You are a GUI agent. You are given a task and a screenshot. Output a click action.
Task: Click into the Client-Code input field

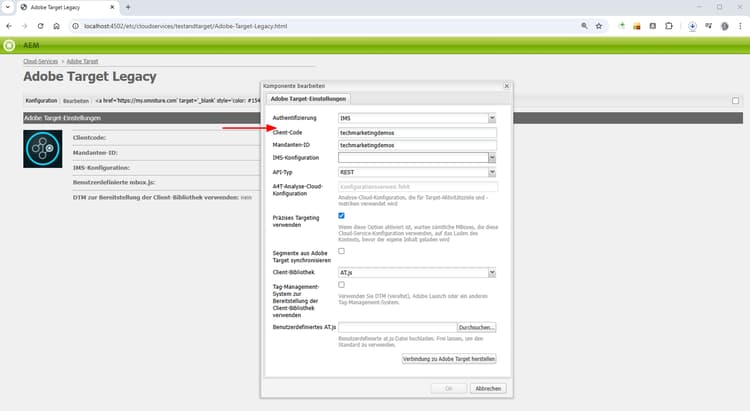[417, 133]
